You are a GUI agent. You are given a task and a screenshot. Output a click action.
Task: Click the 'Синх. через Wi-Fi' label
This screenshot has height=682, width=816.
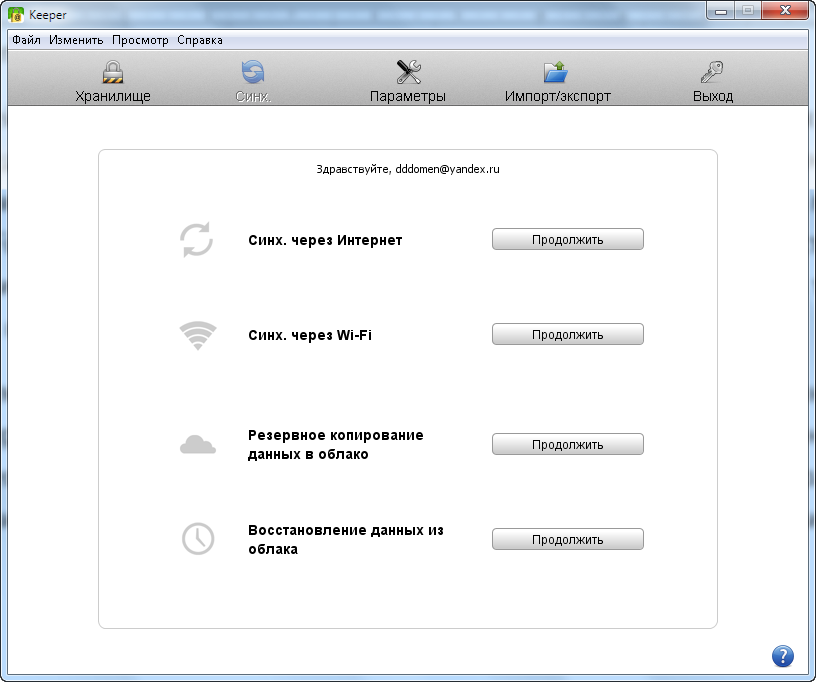[310, 335]
